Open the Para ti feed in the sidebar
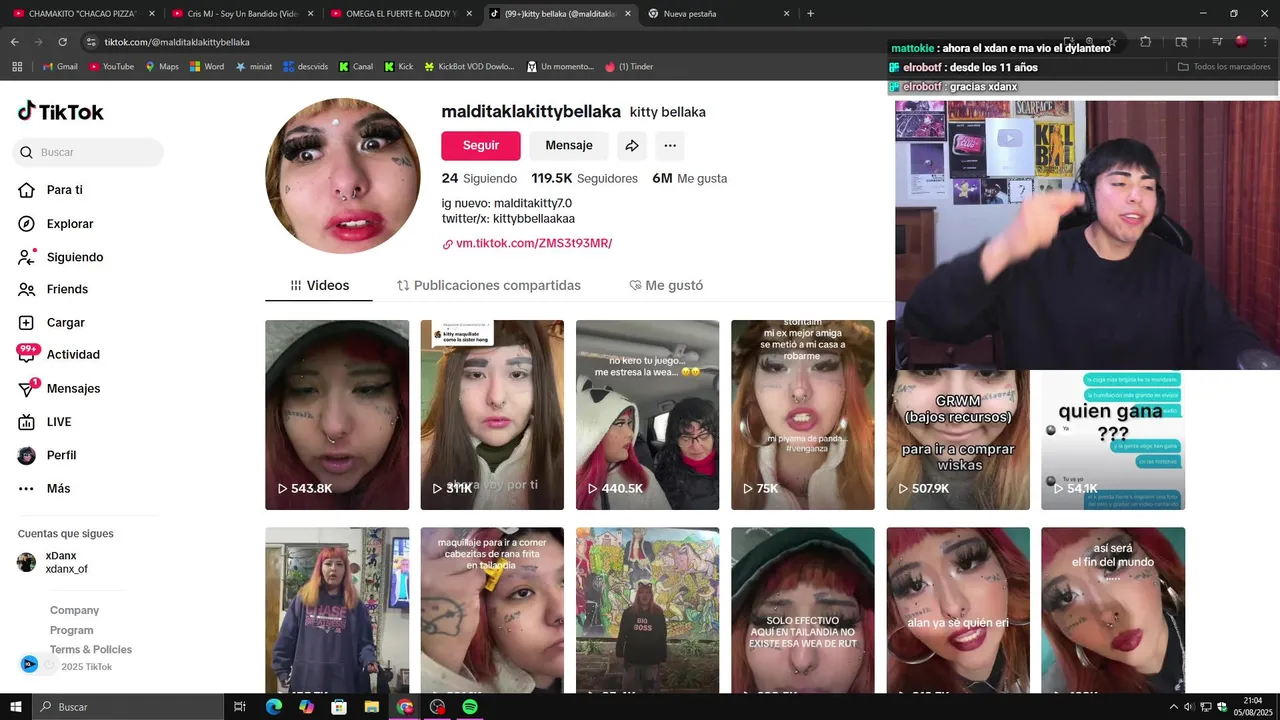The width and height of the screenshot is (1280, 720). point(64,190)
